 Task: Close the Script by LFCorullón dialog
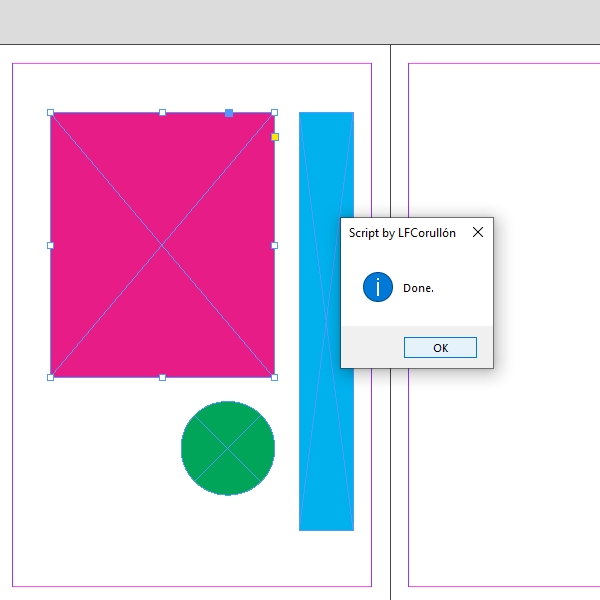[477, 232]
